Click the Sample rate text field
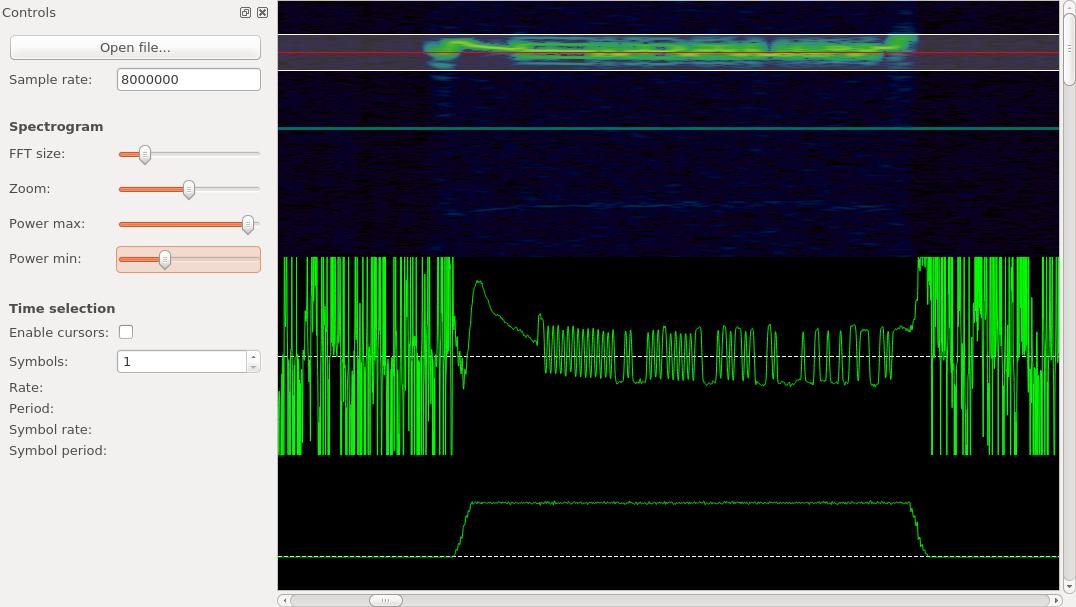 click(188, 79)
